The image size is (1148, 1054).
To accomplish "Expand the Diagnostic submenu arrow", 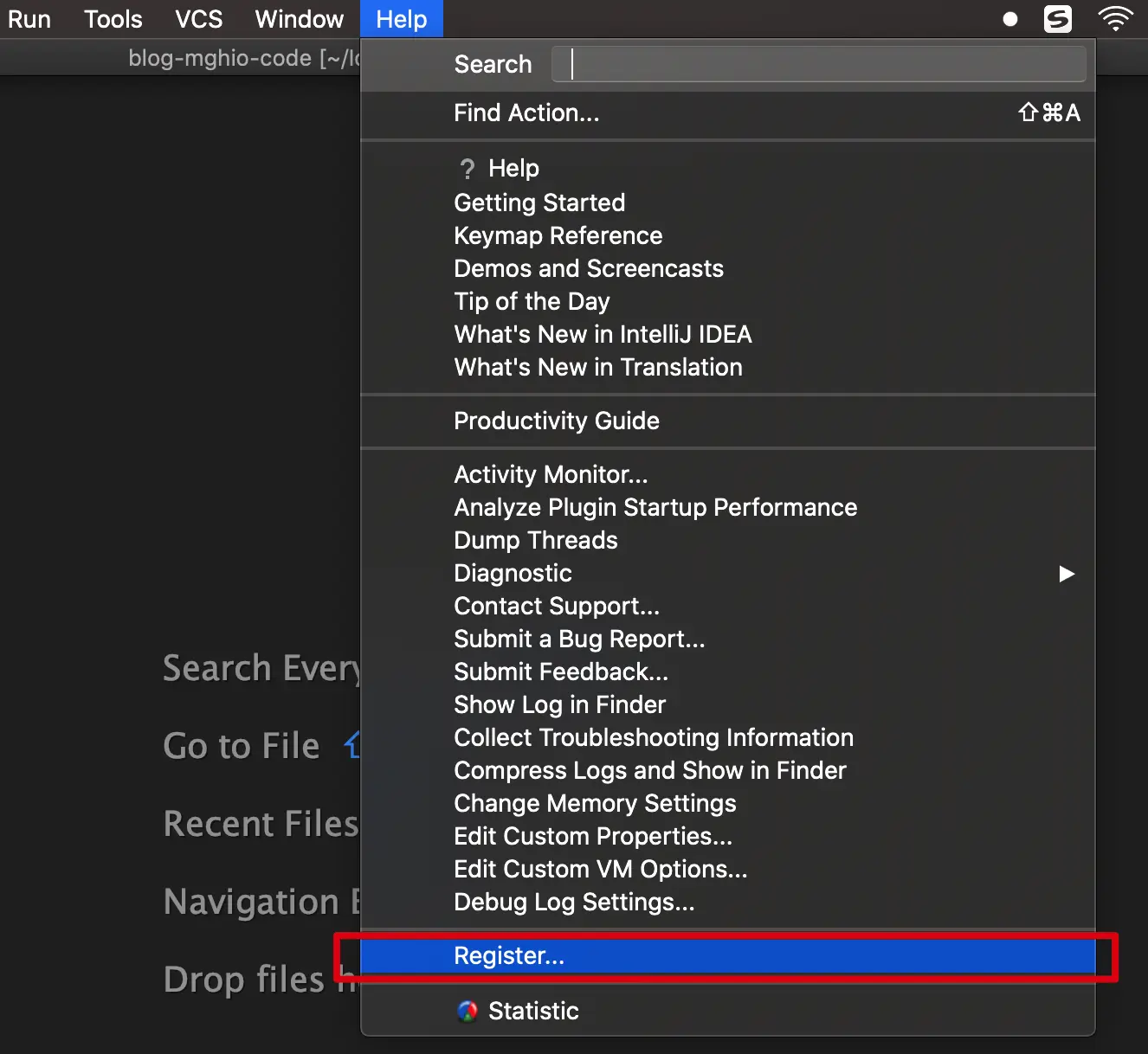I will tap(1067, 574).
